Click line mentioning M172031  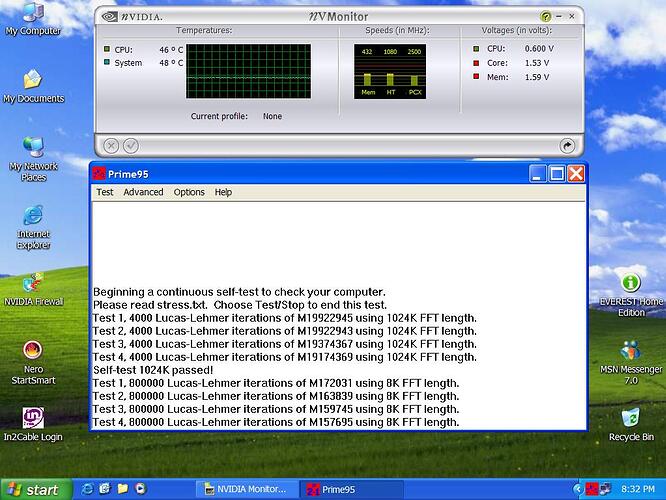pyautogui.click(x=276, y=383)
